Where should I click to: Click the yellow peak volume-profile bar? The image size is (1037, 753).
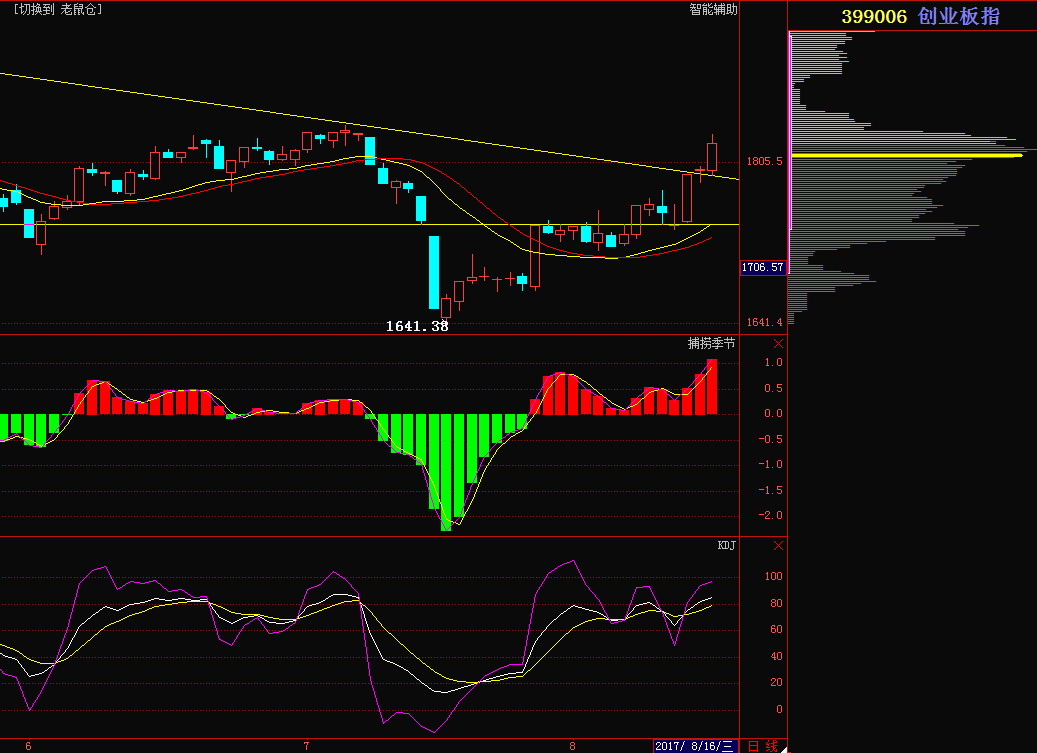(x=907, y=155)
